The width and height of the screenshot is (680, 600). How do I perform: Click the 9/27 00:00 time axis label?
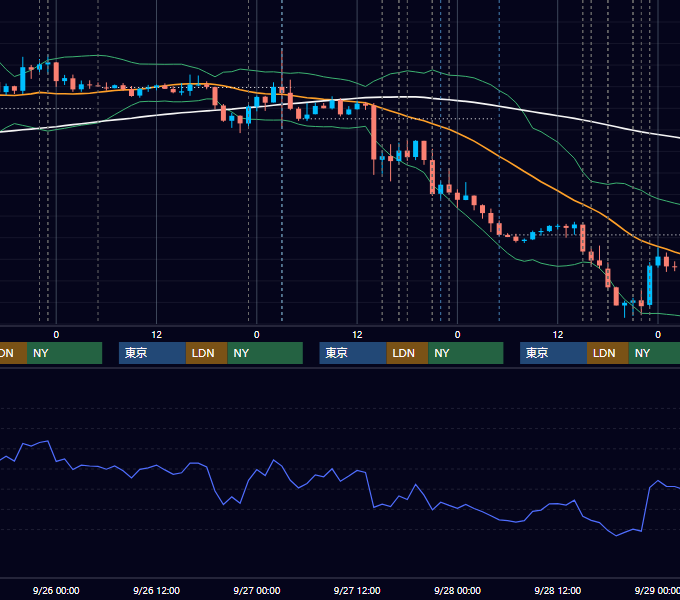pos(257,590)
